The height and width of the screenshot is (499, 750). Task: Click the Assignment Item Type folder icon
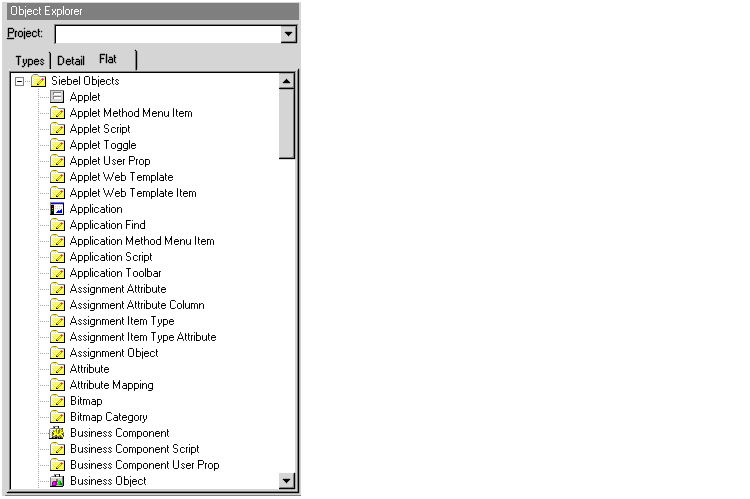[57, 321]
